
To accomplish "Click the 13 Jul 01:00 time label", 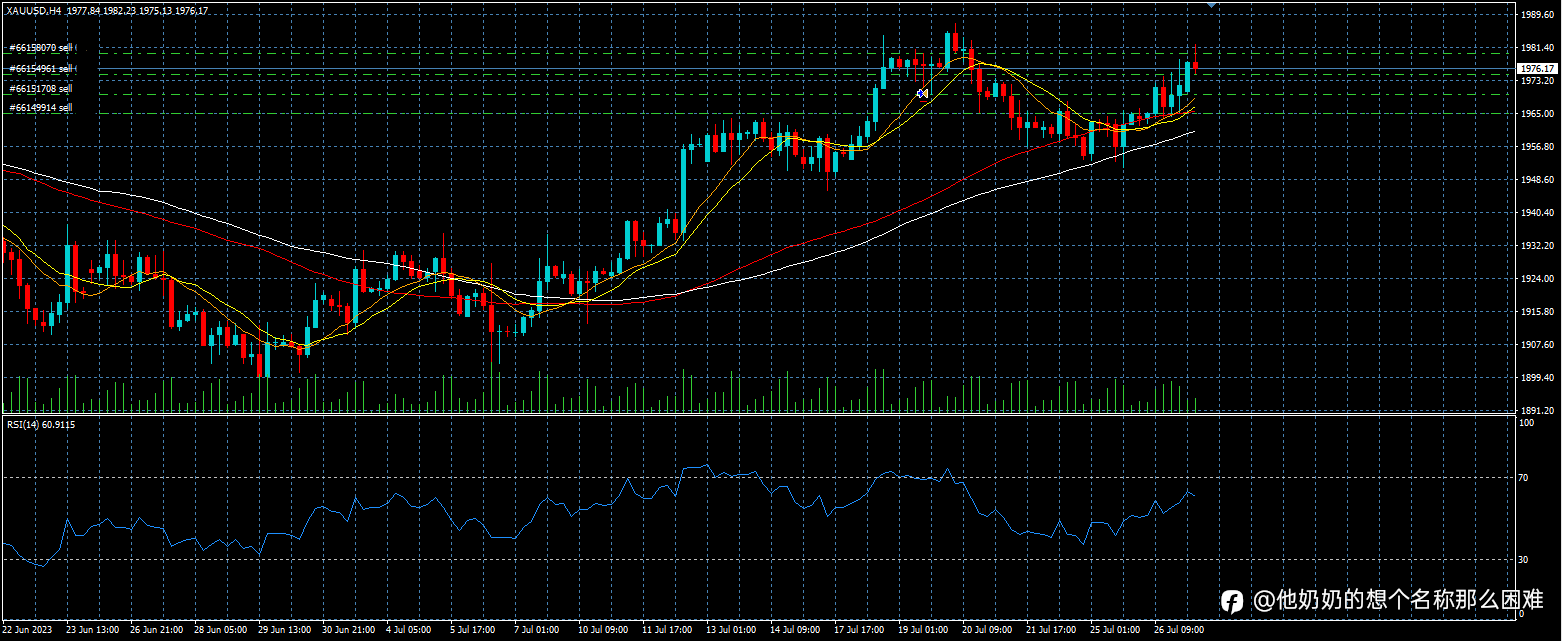I will coord(731,630).
